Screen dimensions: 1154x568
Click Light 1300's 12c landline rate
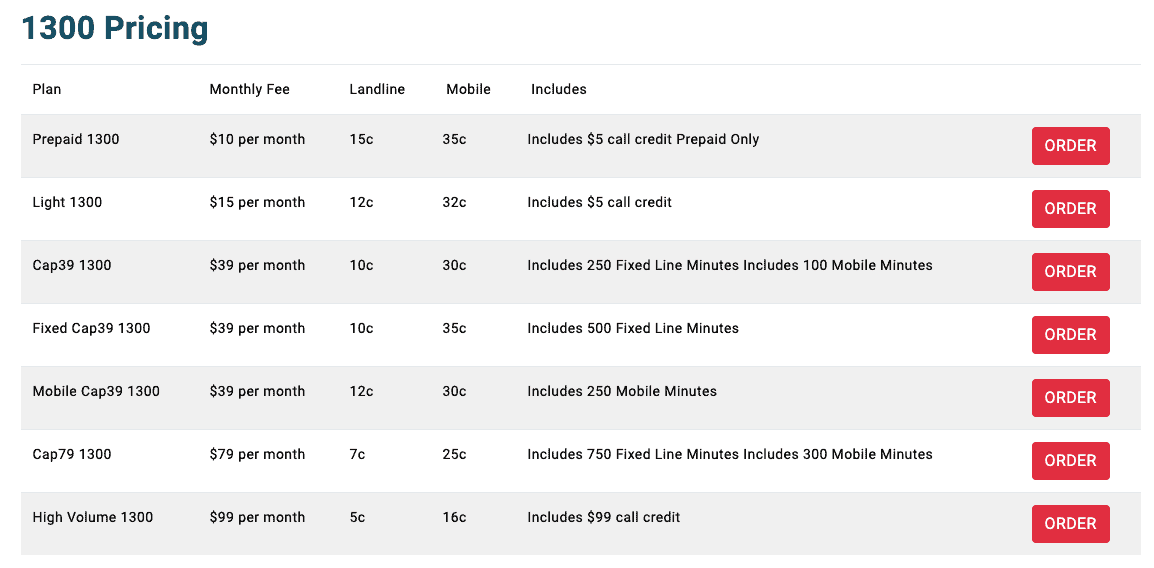[x=361, y=202]
